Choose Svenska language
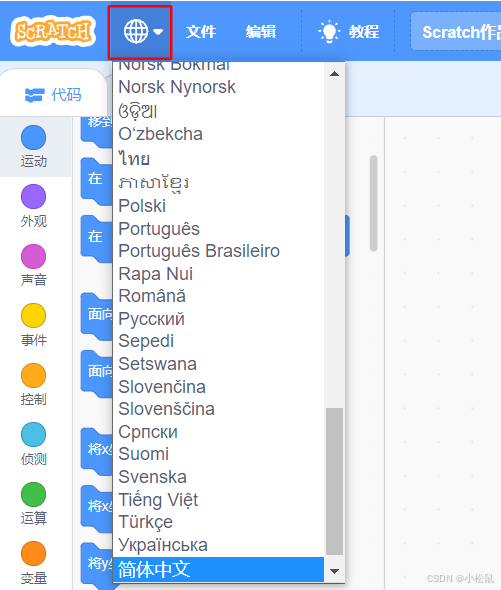501x590 pixels. (218, 477)
